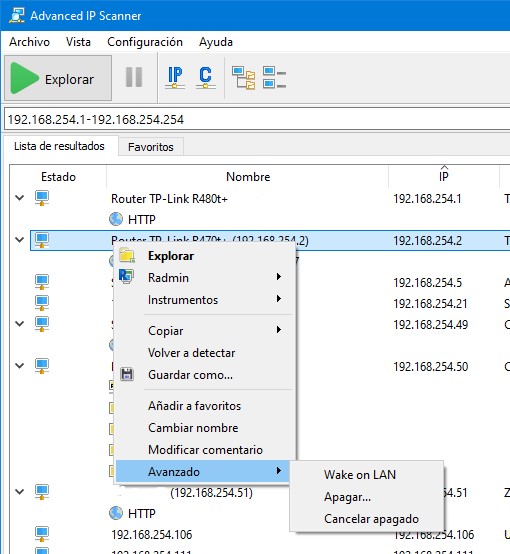Click the HTTP globe icon under R480t+ router
Image resolution: width=510 pixels, height=554 pixels.
tap(116, 219)
